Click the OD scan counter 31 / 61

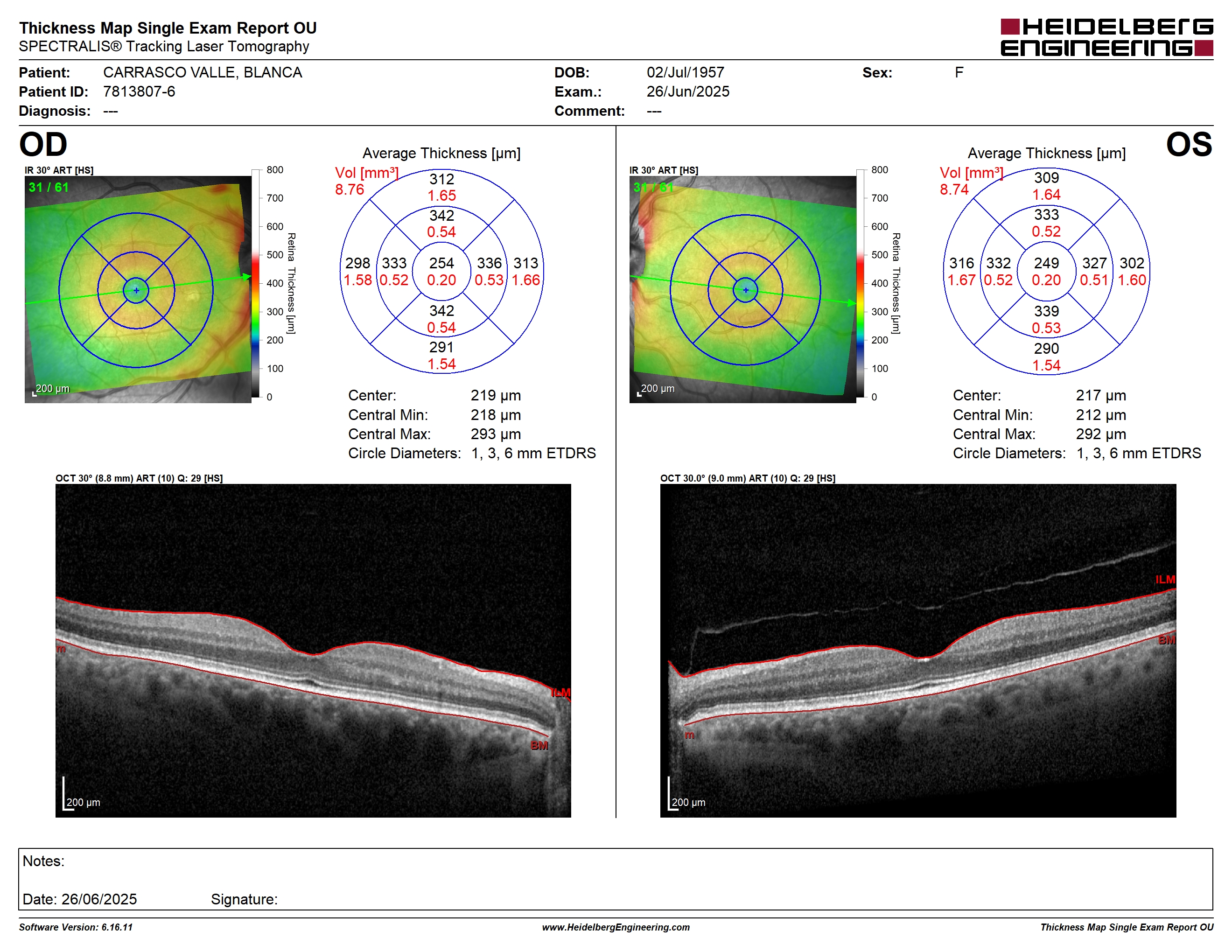pos(49,187)
